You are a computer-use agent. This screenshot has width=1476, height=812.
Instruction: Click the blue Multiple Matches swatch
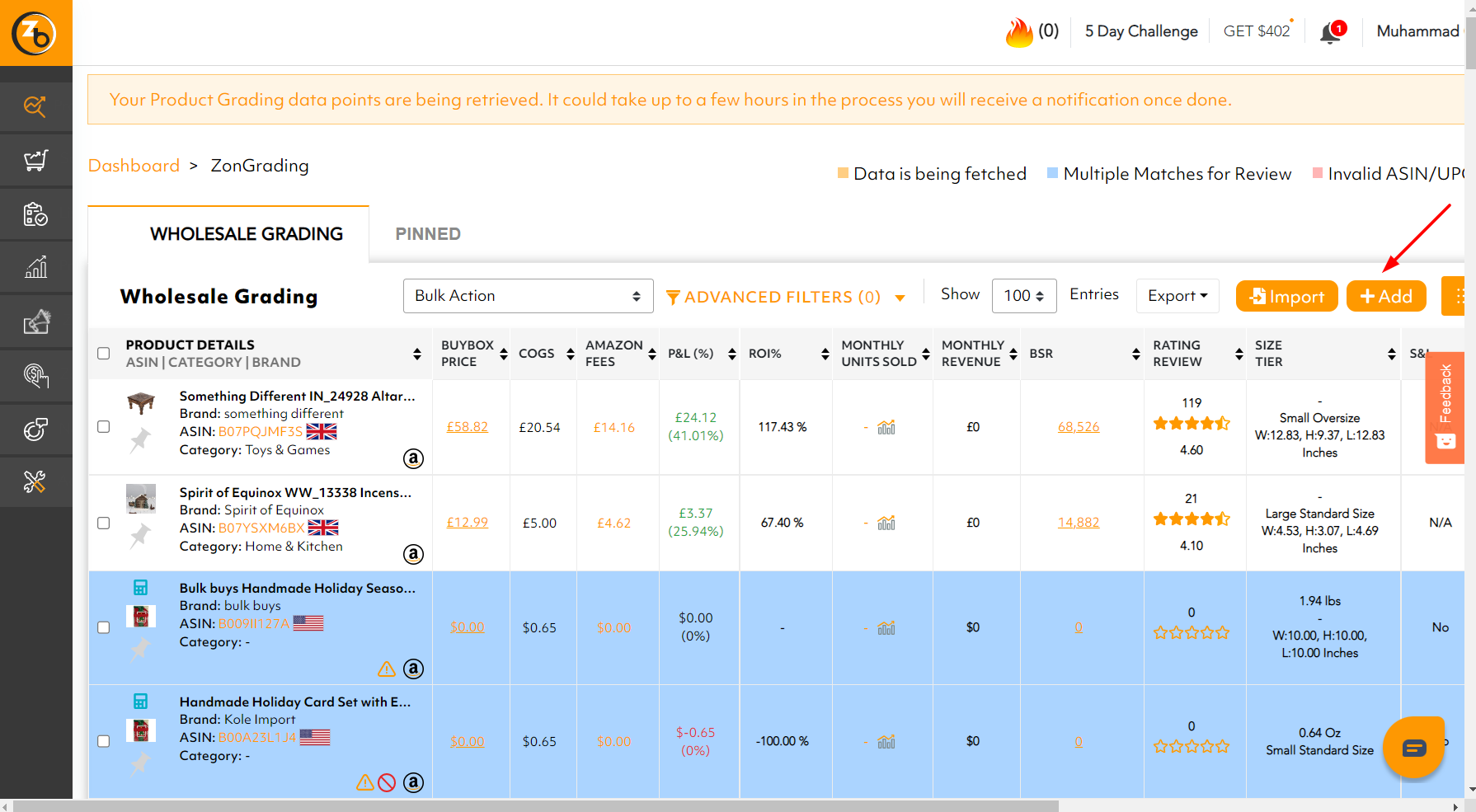click(x=1052, y=173)
